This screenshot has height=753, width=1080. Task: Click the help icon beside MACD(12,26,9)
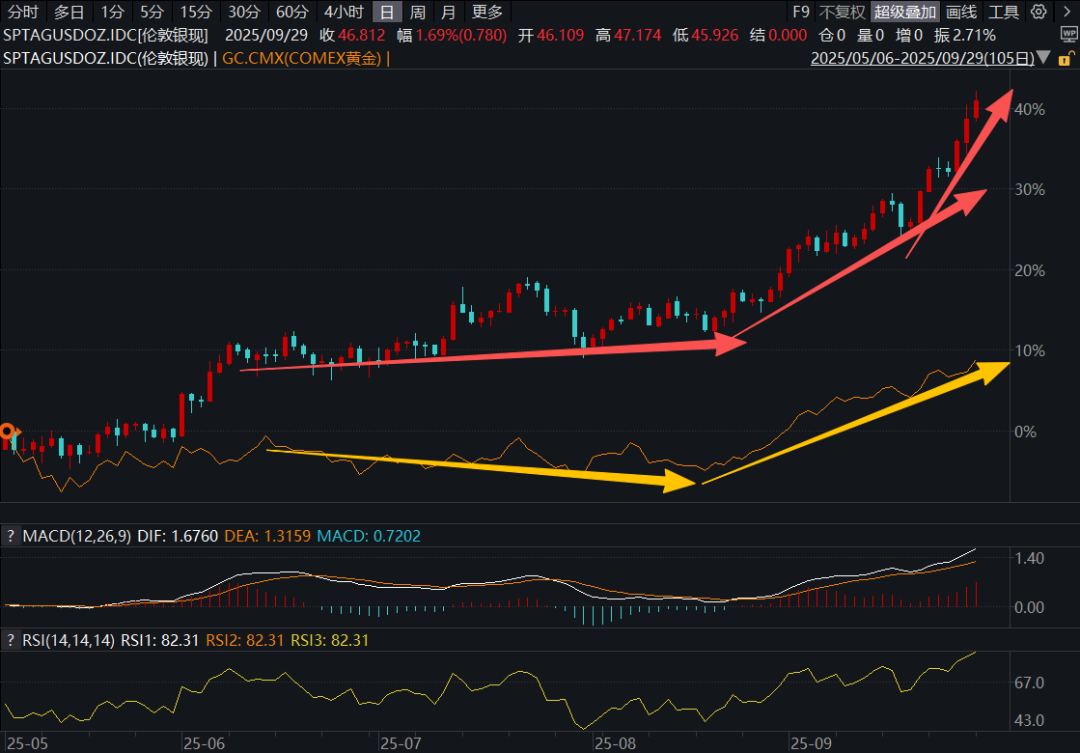(10, 536)
